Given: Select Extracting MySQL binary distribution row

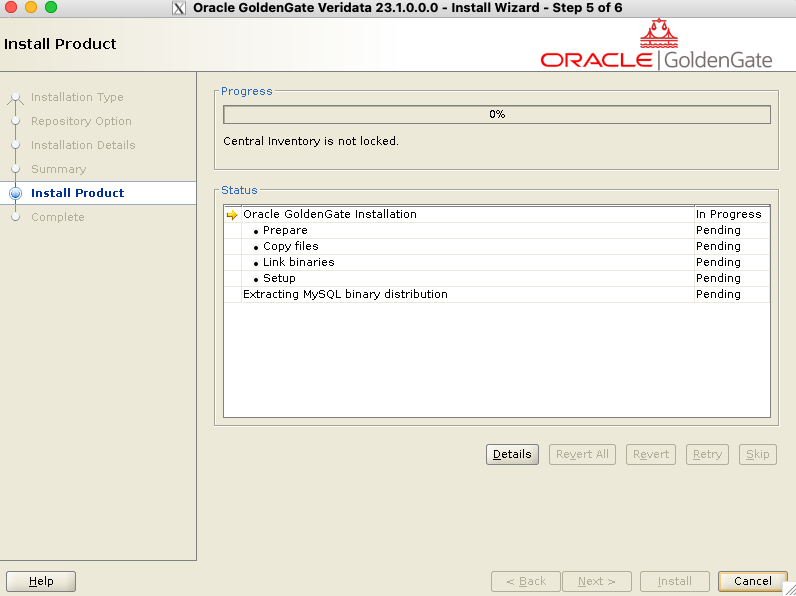Looking at the screenshot, I should tap(345, 294).
